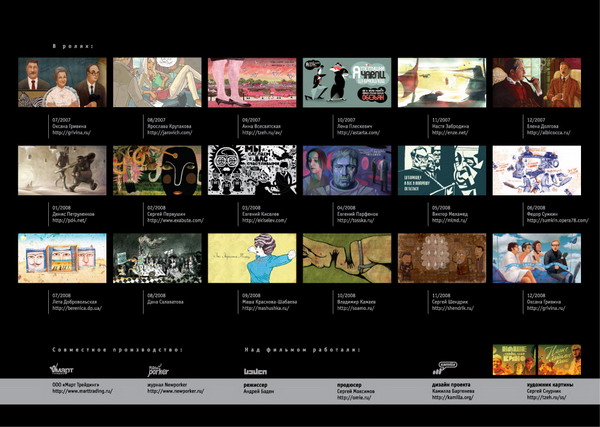Image resolution: width=600 pixels, height=427 pixels.
Task: Open the 09/2008 thumbnail by Маша Краснова-Шабаева
Action: pyautogui.click(x=252, y=258)
